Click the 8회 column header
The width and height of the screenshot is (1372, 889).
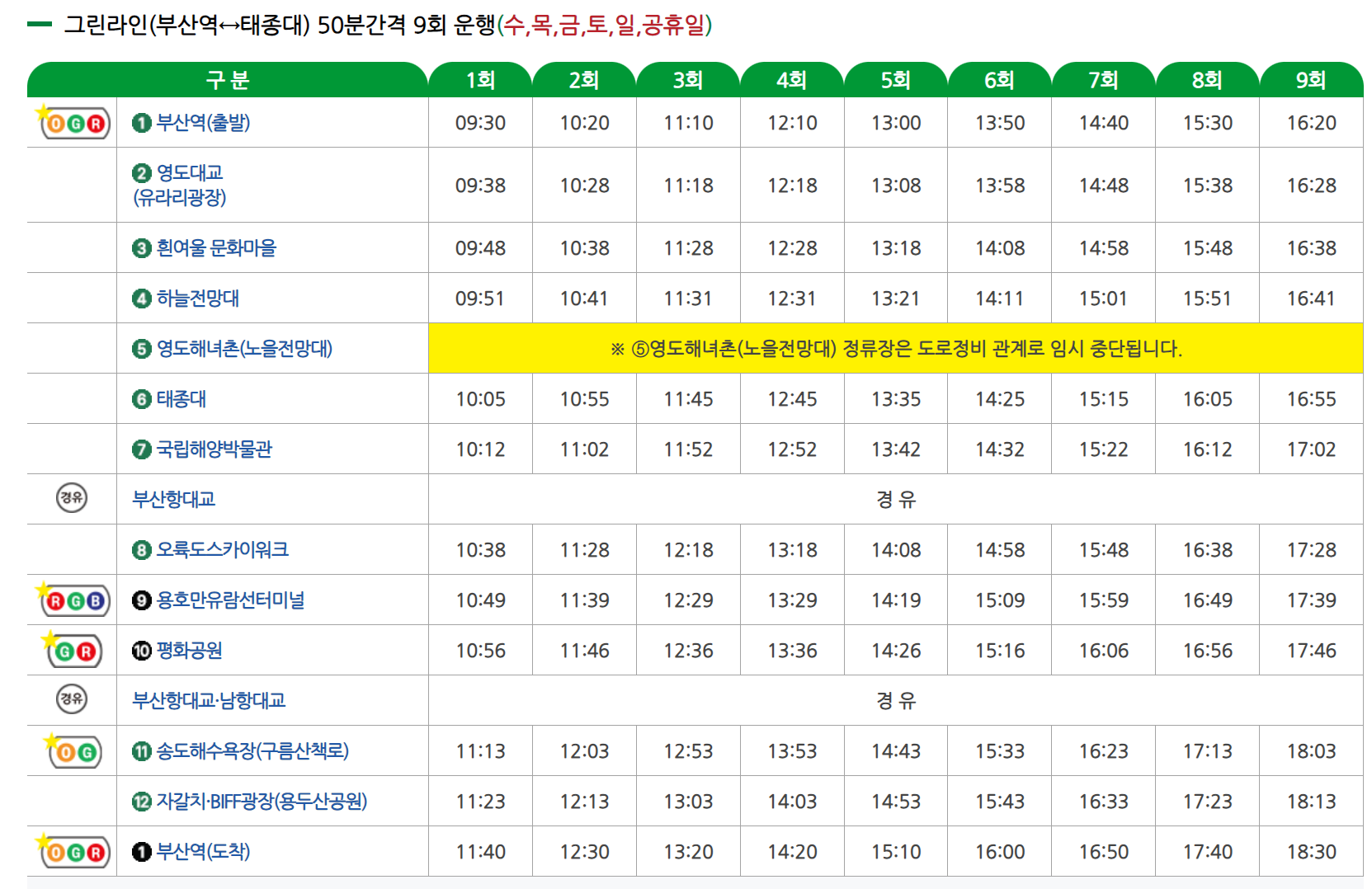1208,80
